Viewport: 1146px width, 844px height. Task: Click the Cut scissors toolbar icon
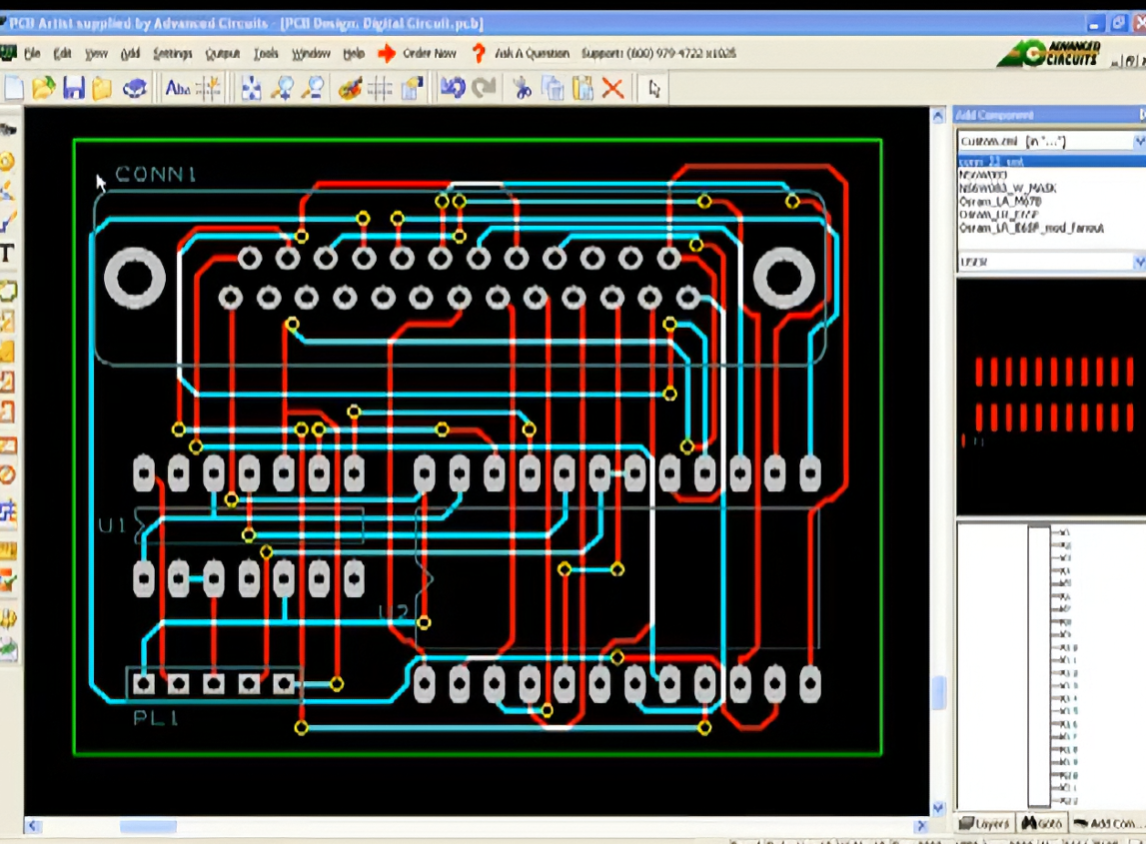pos(524,88)
